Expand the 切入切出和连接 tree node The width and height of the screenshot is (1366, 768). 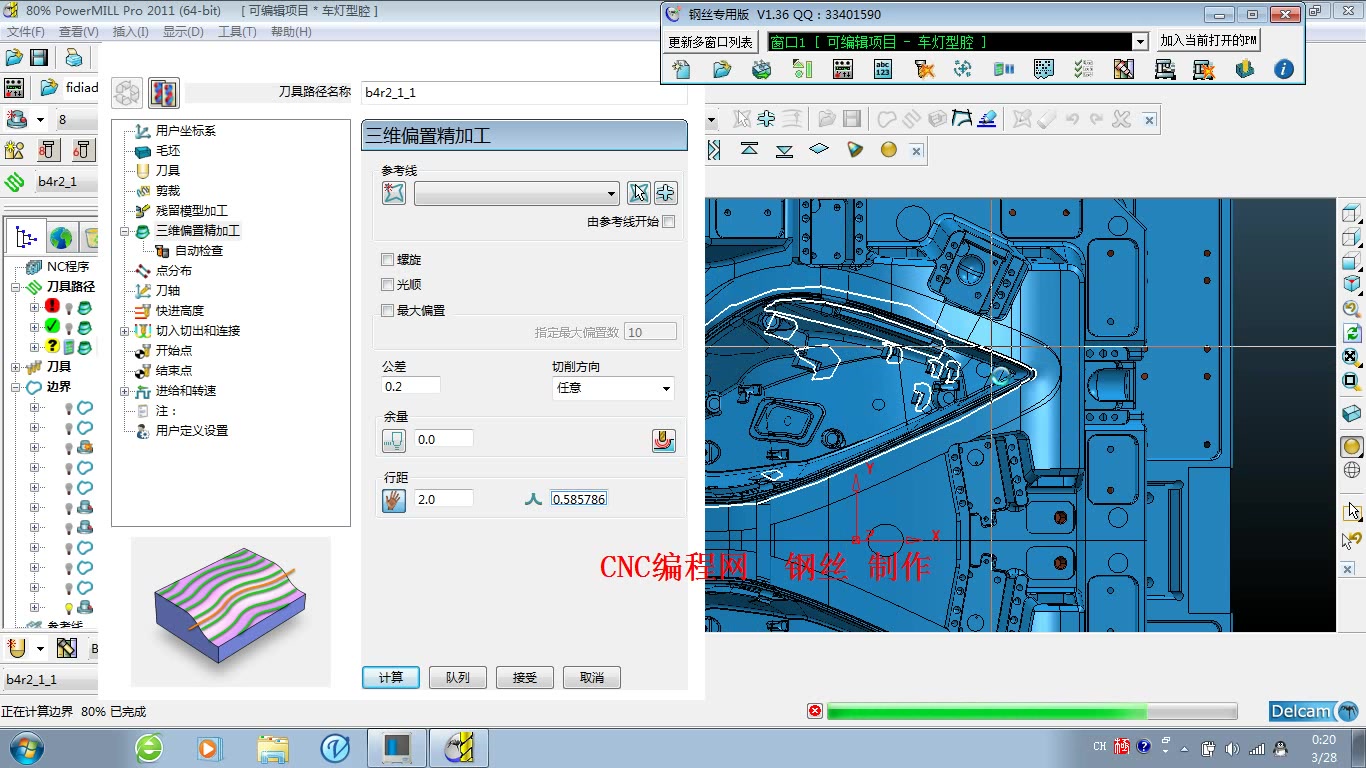click(125, 331)
